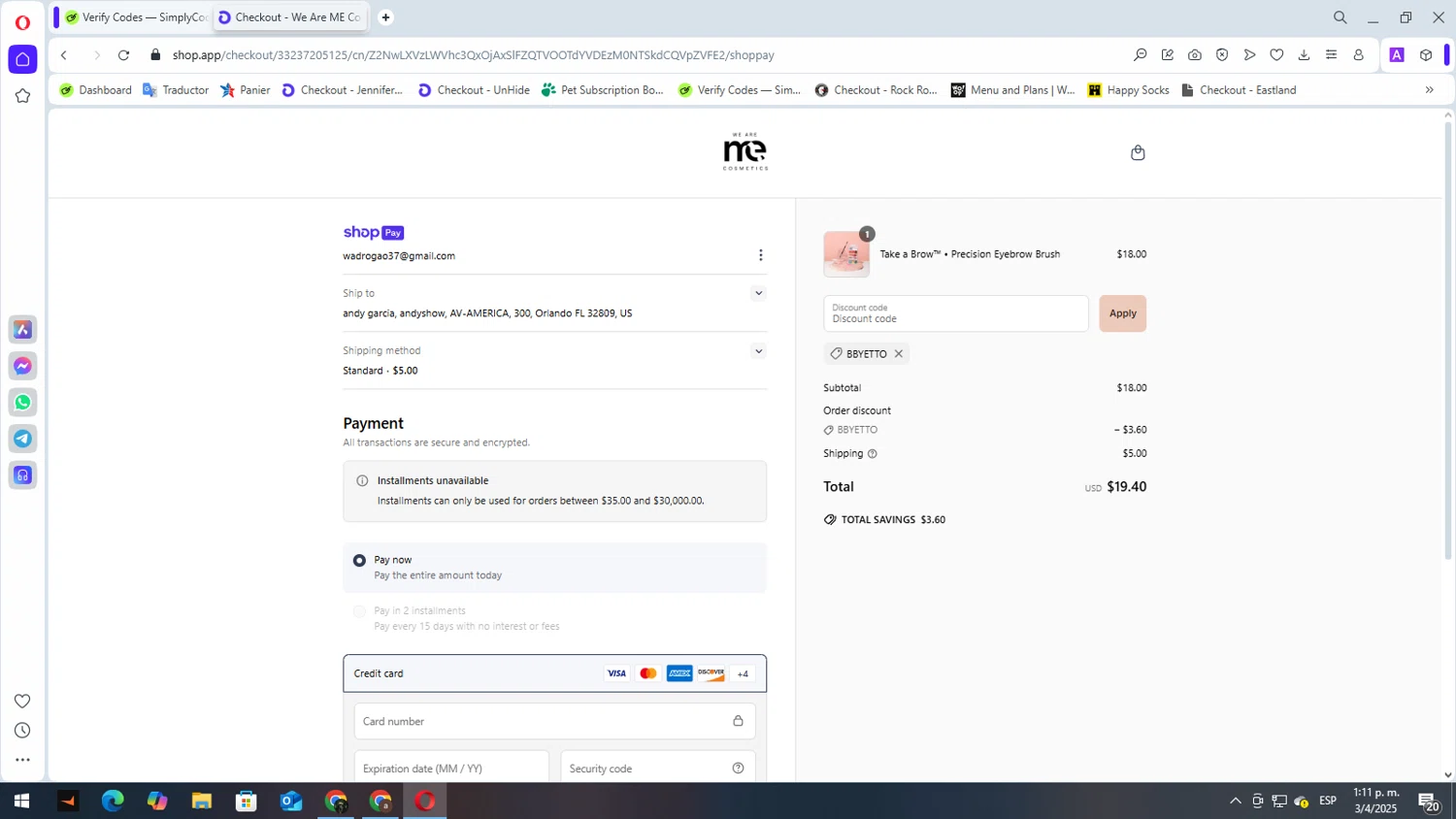Open the Checkout - Eastland bookmark

tap(1239, 90)
